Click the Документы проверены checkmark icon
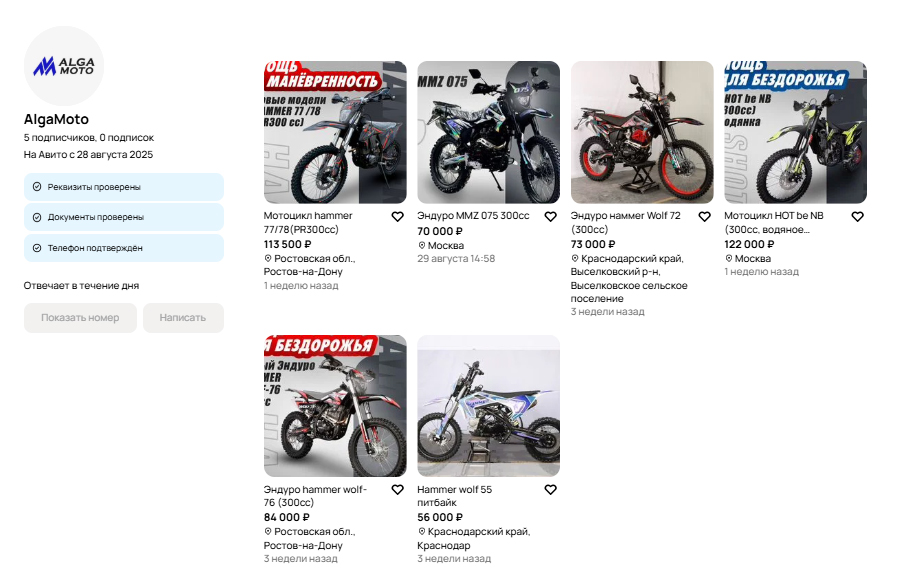This screenshot has height=580, width=897. 37,217
